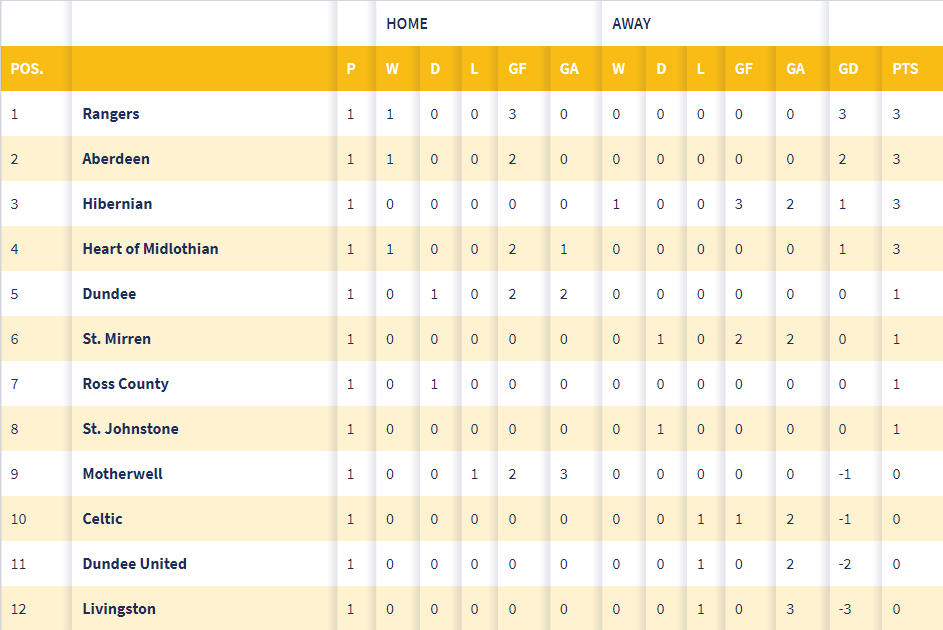The height and width of the screenshot is (630, 943).
Task: Click the Aberdeen team name
Action: pos(116,159)
